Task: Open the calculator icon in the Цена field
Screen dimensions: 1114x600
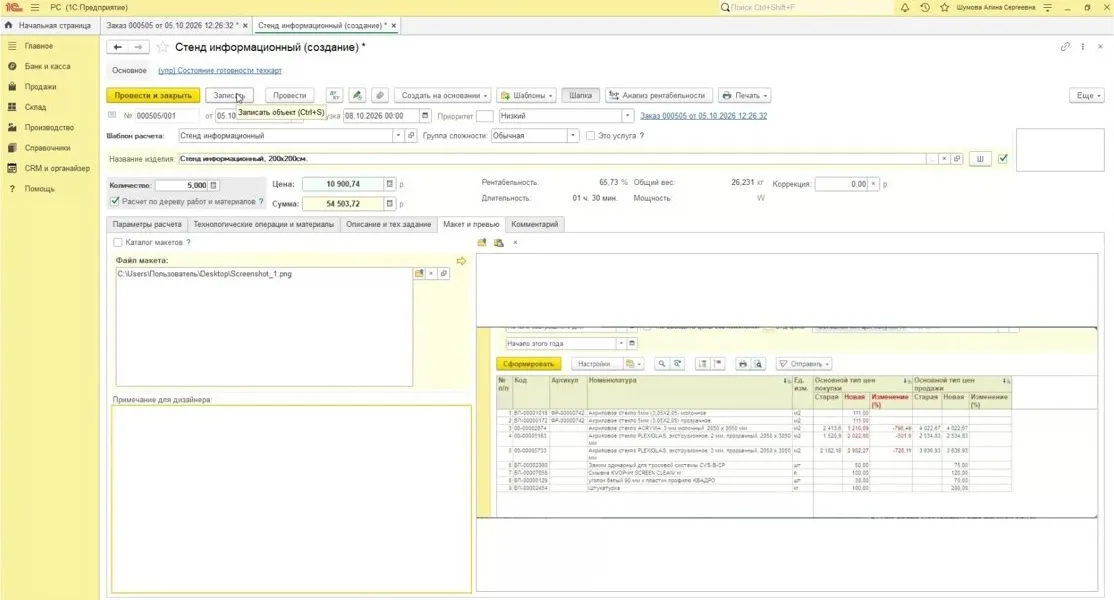Action: (x=389, y=184)
